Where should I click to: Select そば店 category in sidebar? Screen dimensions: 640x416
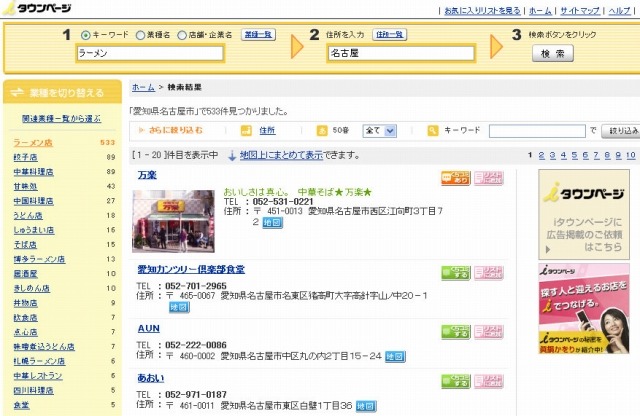25,245
